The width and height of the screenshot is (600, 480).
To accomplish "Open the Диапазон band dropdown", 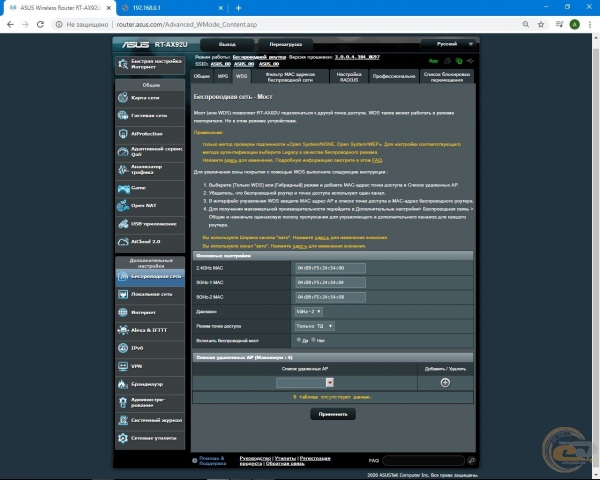I will (x=308, y=312).
